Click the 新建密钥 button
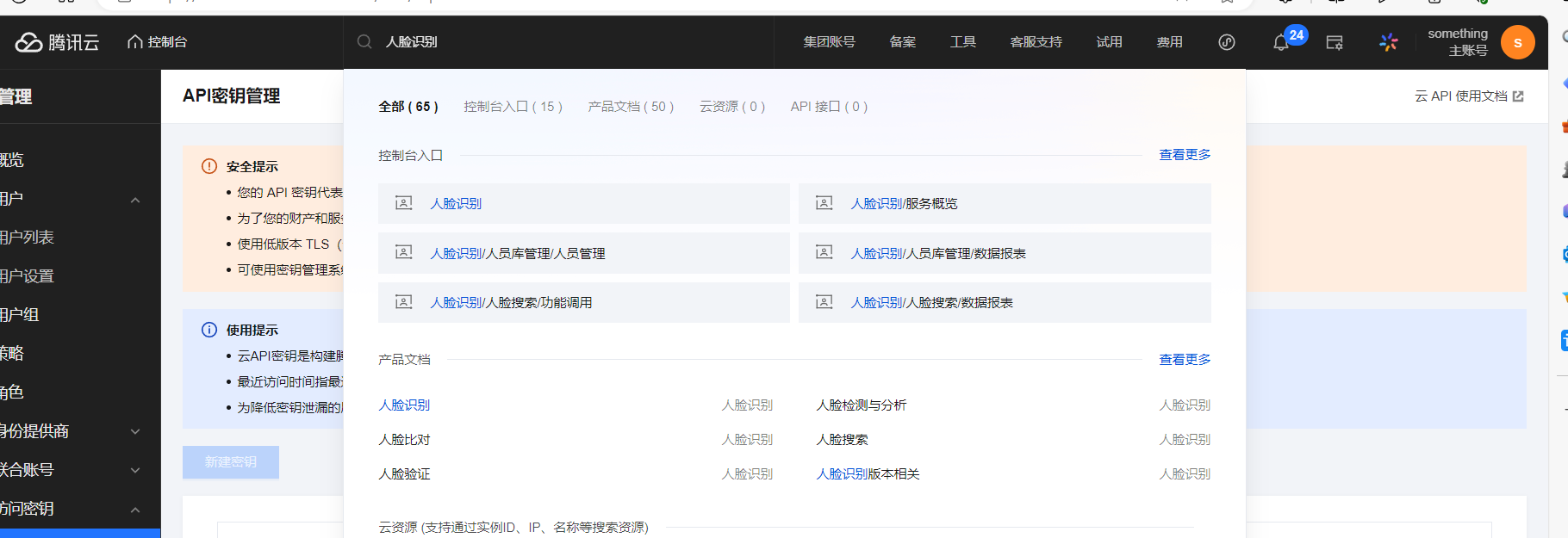 click(231, 462)
